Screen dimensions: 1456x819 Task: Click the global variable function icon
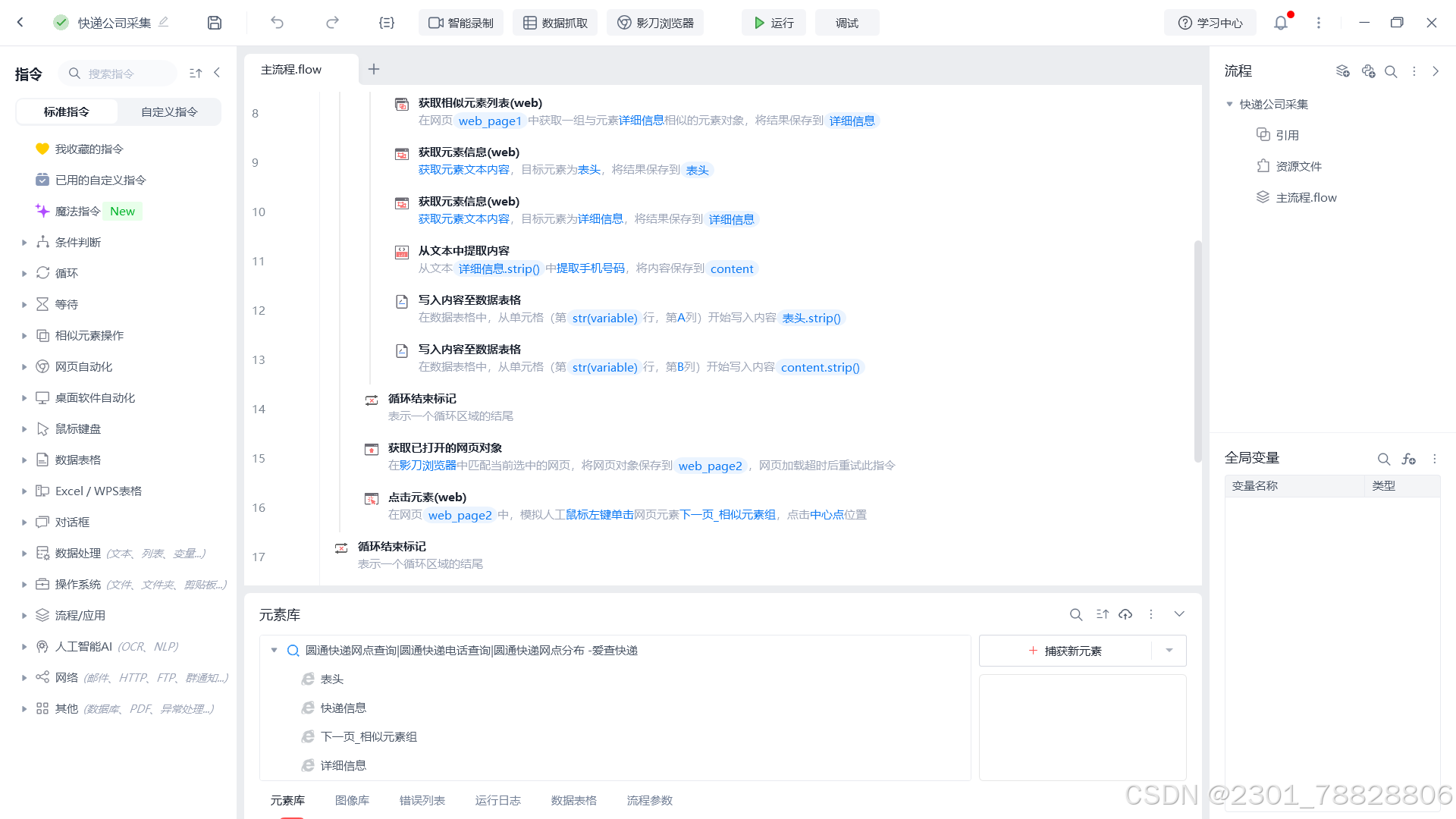[x=1408, y=459]
